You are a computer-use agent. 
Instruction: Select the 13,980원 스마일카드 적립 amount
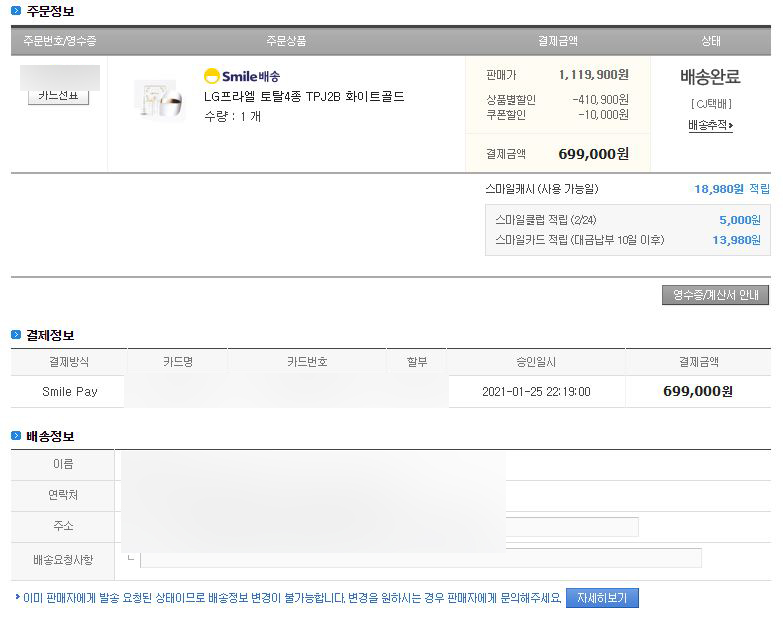(736, 240)
